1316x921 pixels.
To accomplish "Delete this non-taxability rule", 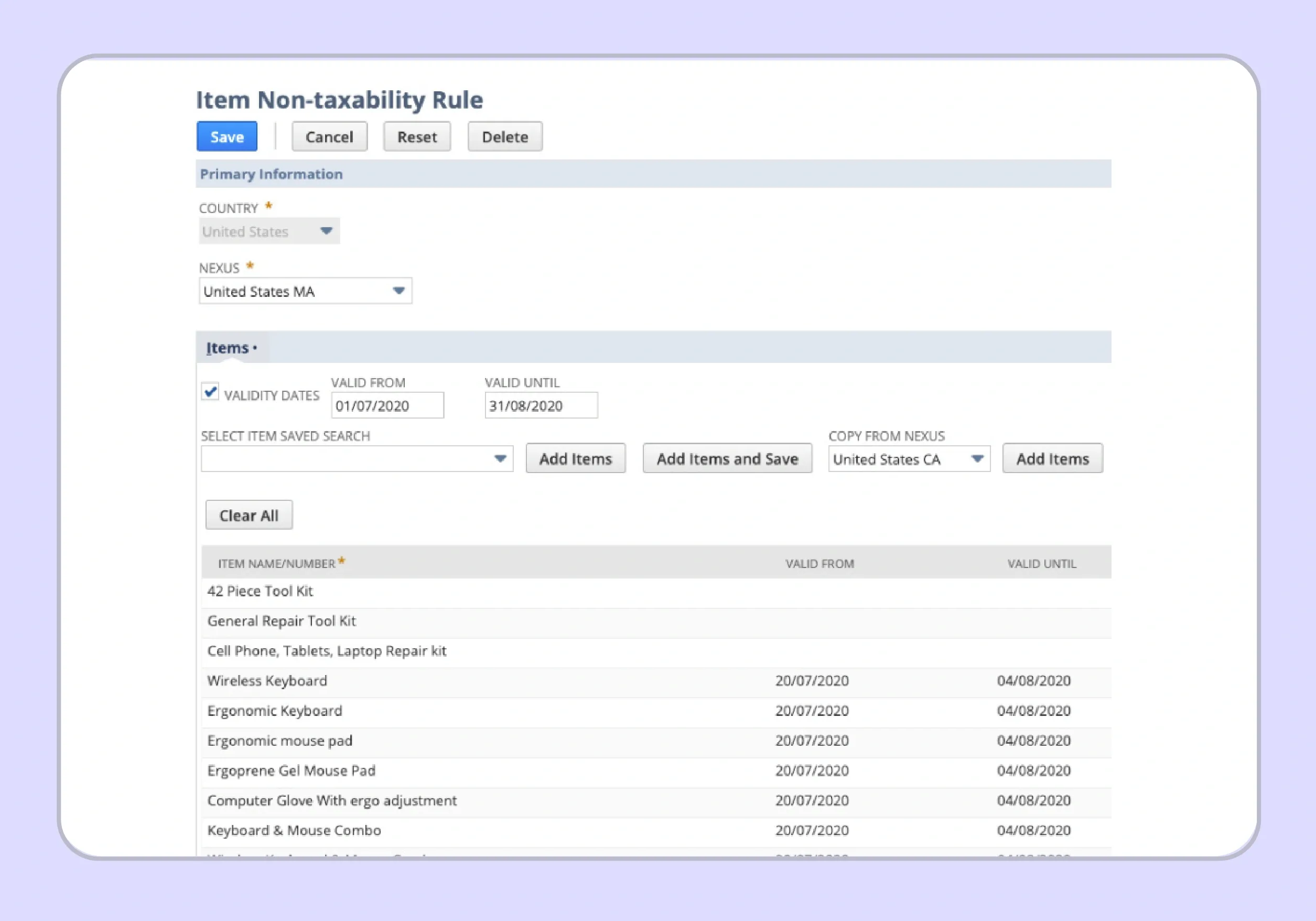I will pyautogui.click(x=504, y=136).
